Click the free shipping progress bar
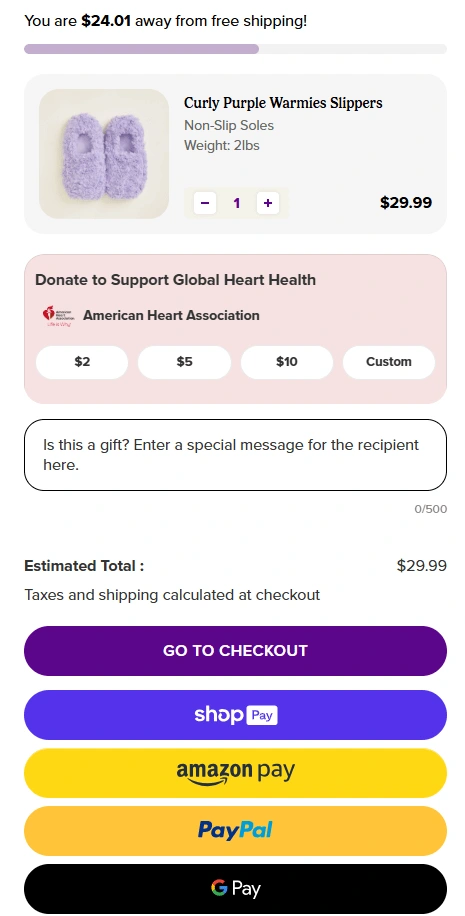 coord(235,49)
